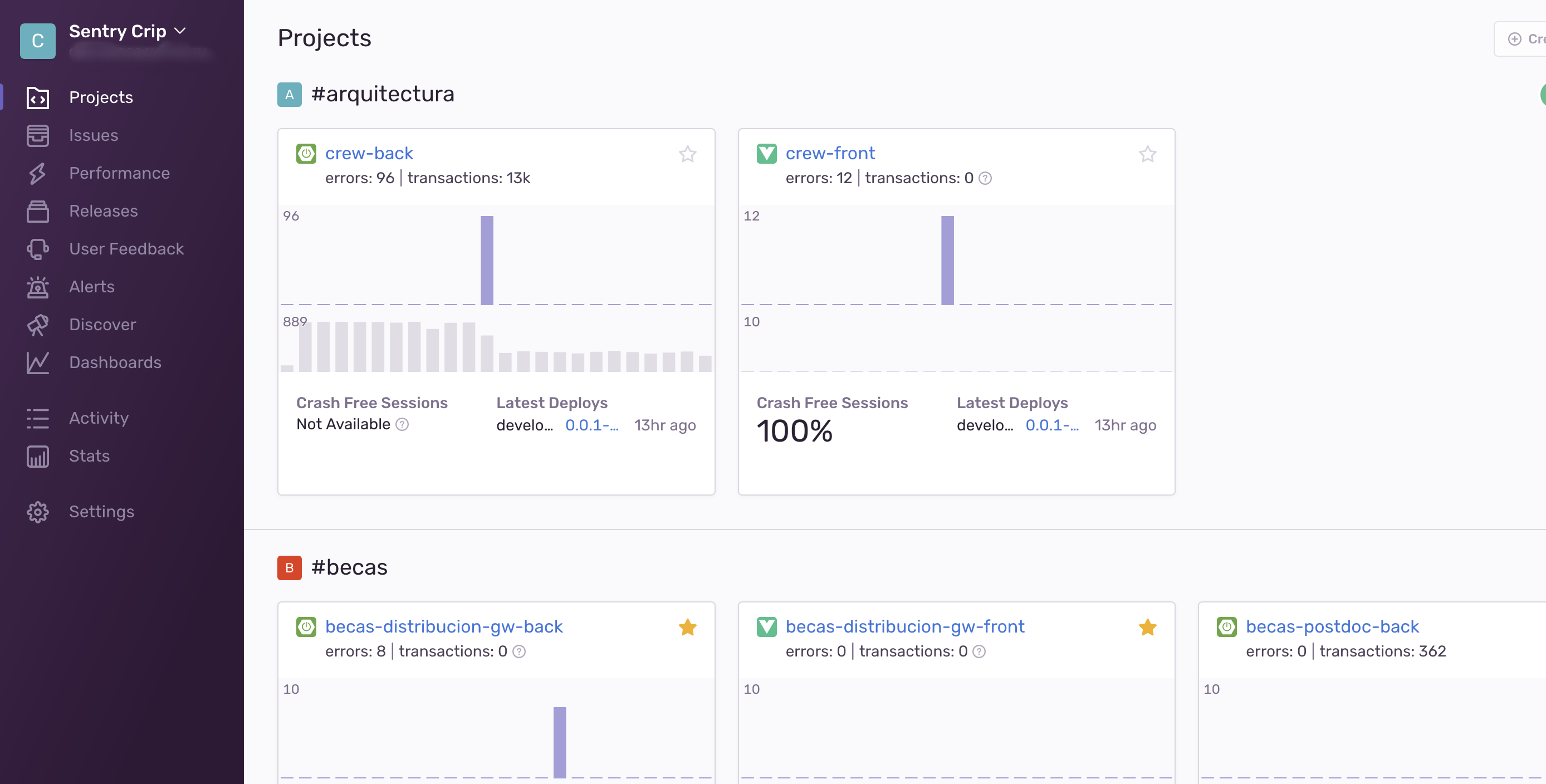Viewport: 1546px width, 784px height.
Task: Open crew-front latest deploy version 0.0.1
Action: pyautogui.click(x=1052, y=425)
